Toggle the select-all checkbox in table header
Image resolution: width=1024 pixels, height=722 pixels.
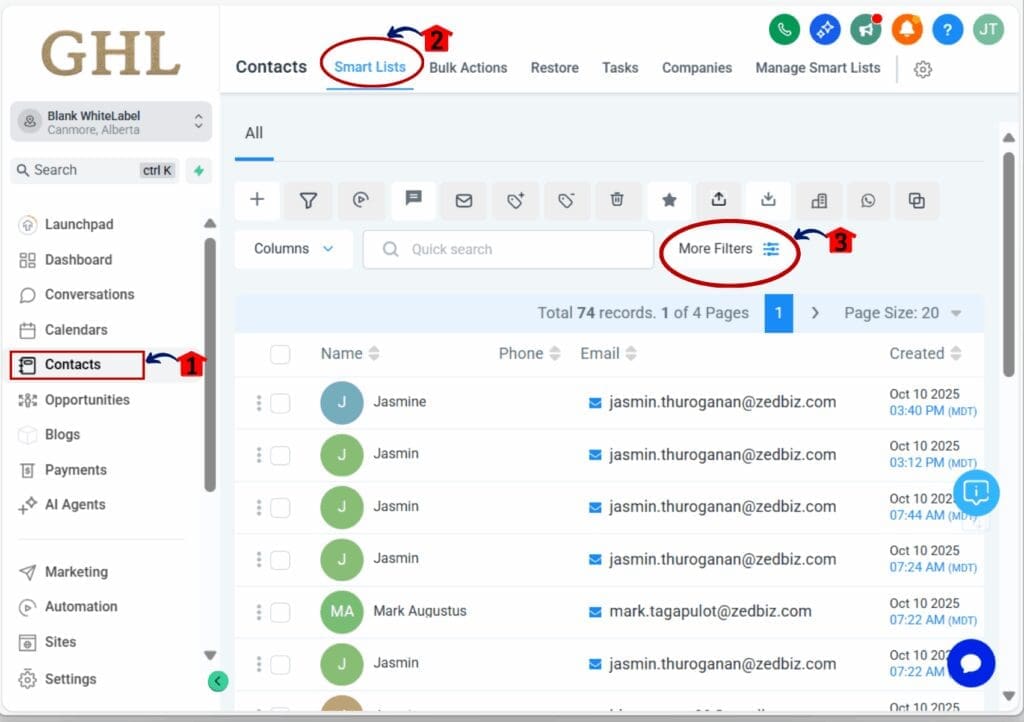tap(280, 354)
